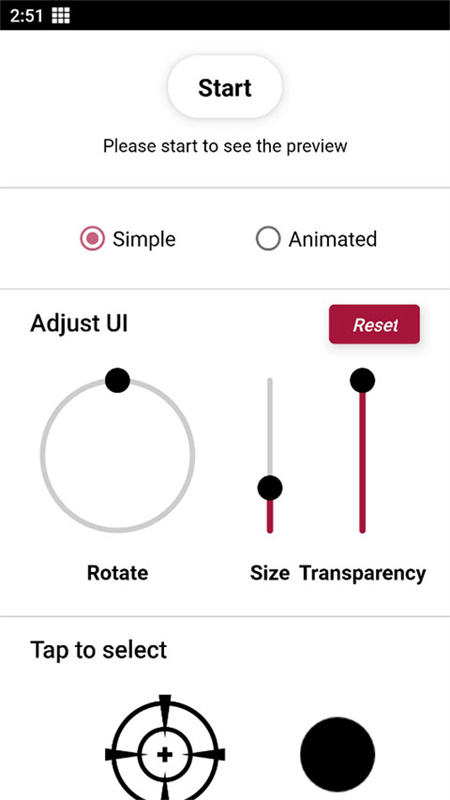Click the bottom of the Rotate circle ring

[x=117, y=530]
